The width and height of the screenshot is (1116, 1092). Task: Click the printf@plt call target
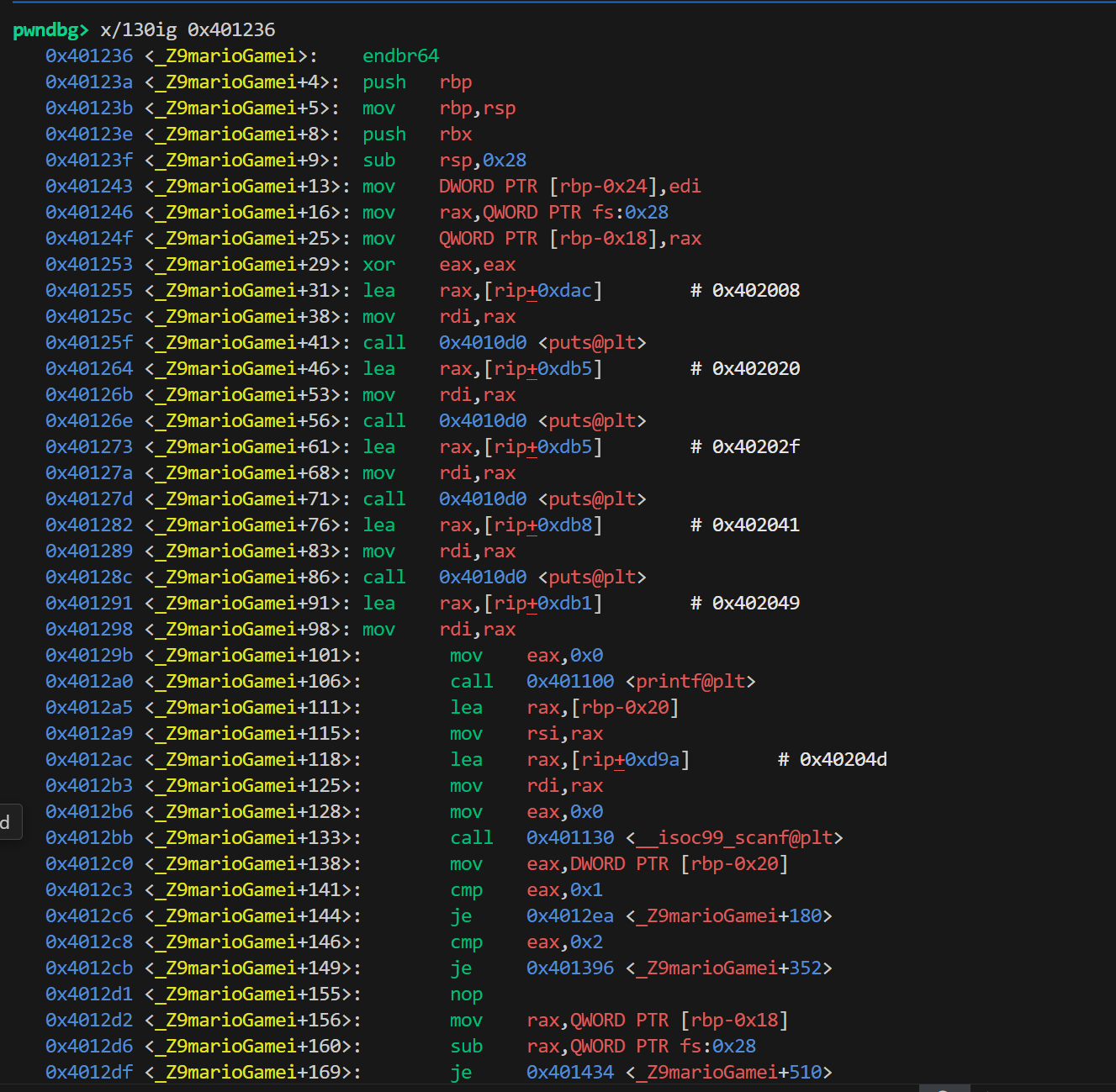[641, 682]
